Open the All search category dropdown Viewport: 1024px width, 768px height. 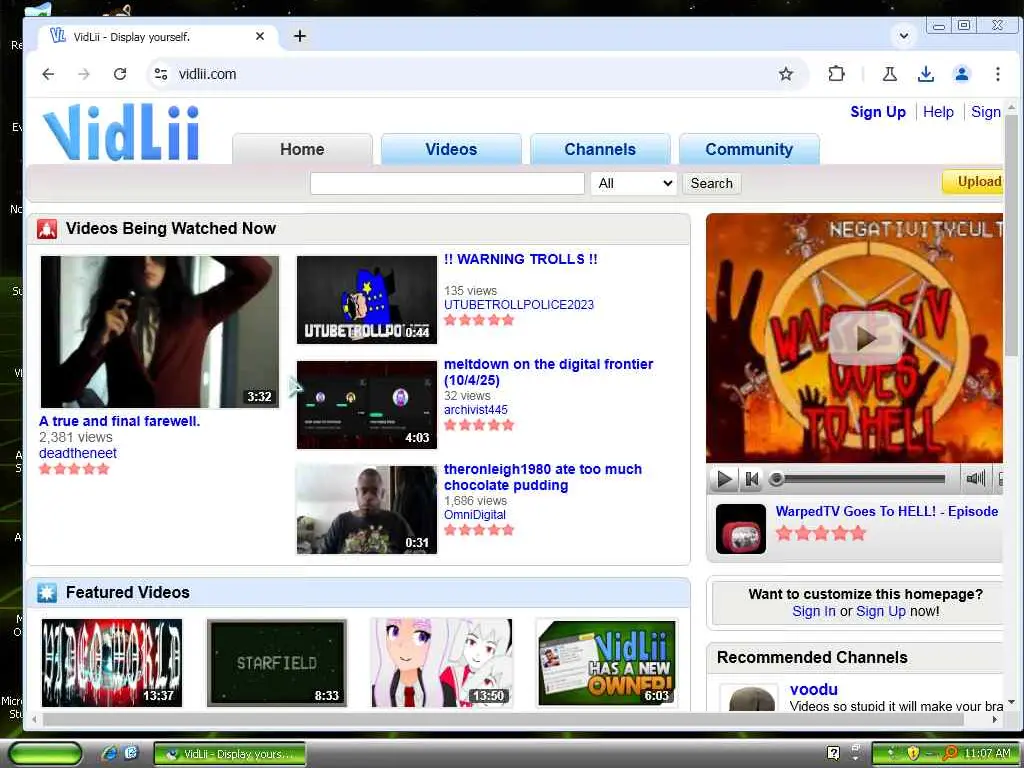(634, 184)
